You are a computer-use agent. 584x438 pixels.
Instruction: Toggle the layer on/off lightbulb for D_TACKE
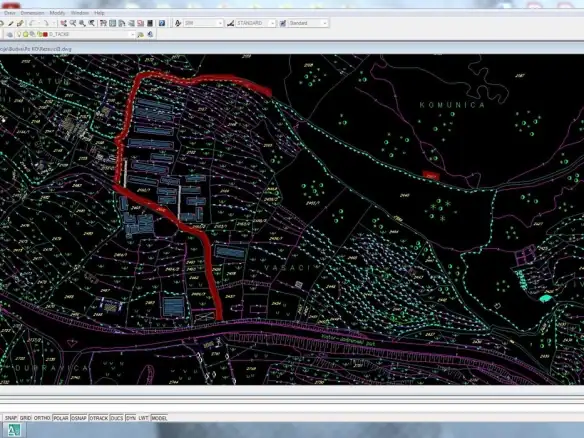point(19,34)
